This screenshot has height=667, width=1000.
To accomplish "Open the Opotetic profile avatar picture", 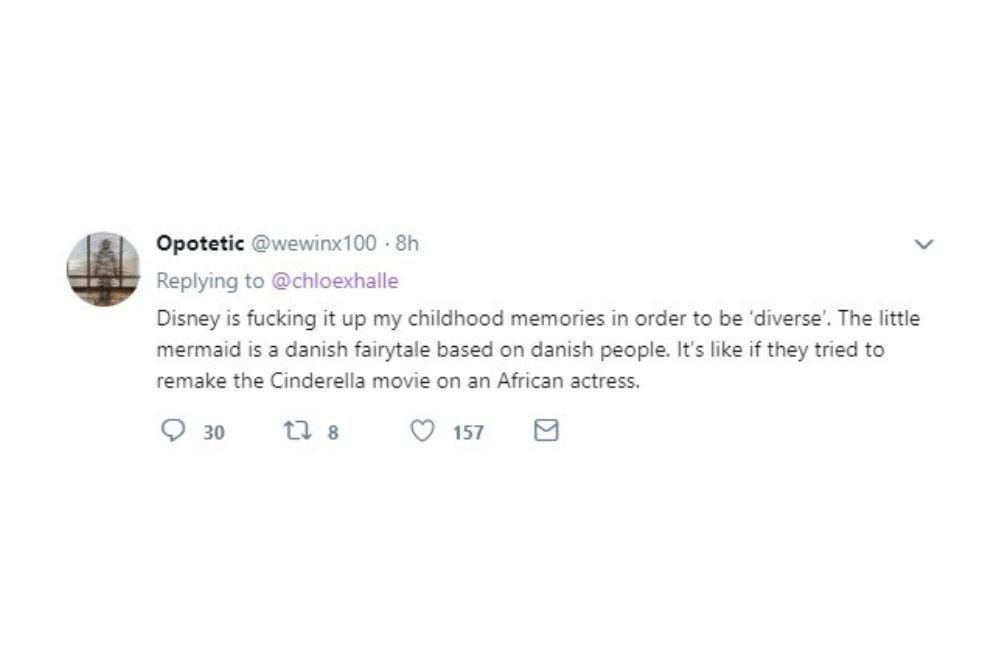I will click(103, 269).
